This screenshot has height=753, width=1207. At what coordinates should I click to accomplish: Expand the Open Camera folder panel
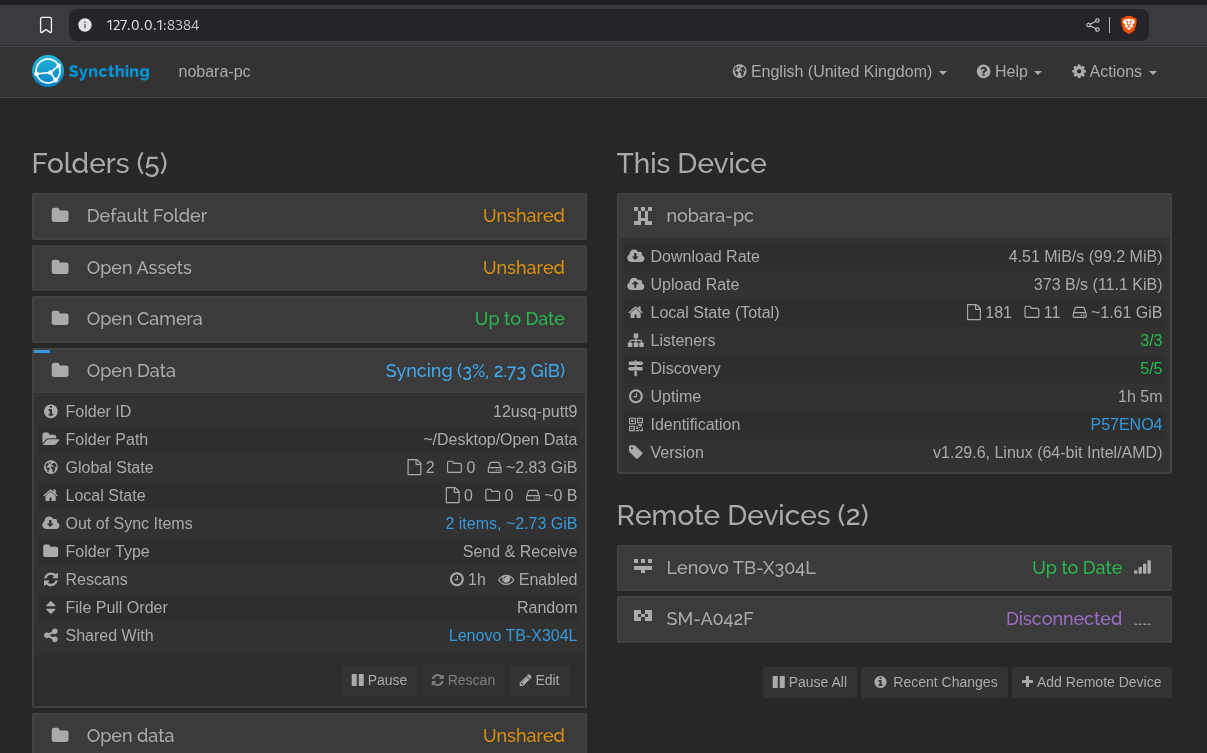[309, 318]
